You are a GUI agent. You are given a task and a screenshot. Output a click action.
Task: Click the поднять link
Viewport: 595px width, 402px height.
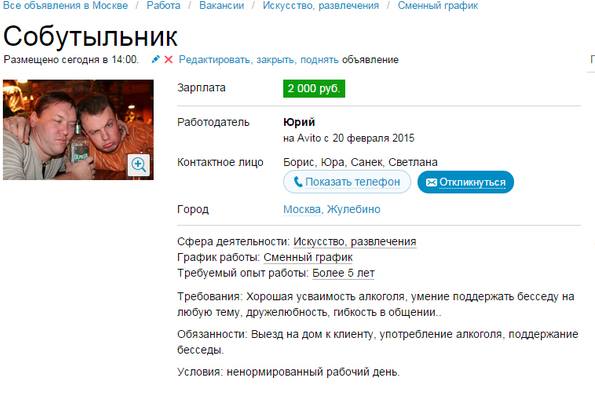[x=319, y=60]
